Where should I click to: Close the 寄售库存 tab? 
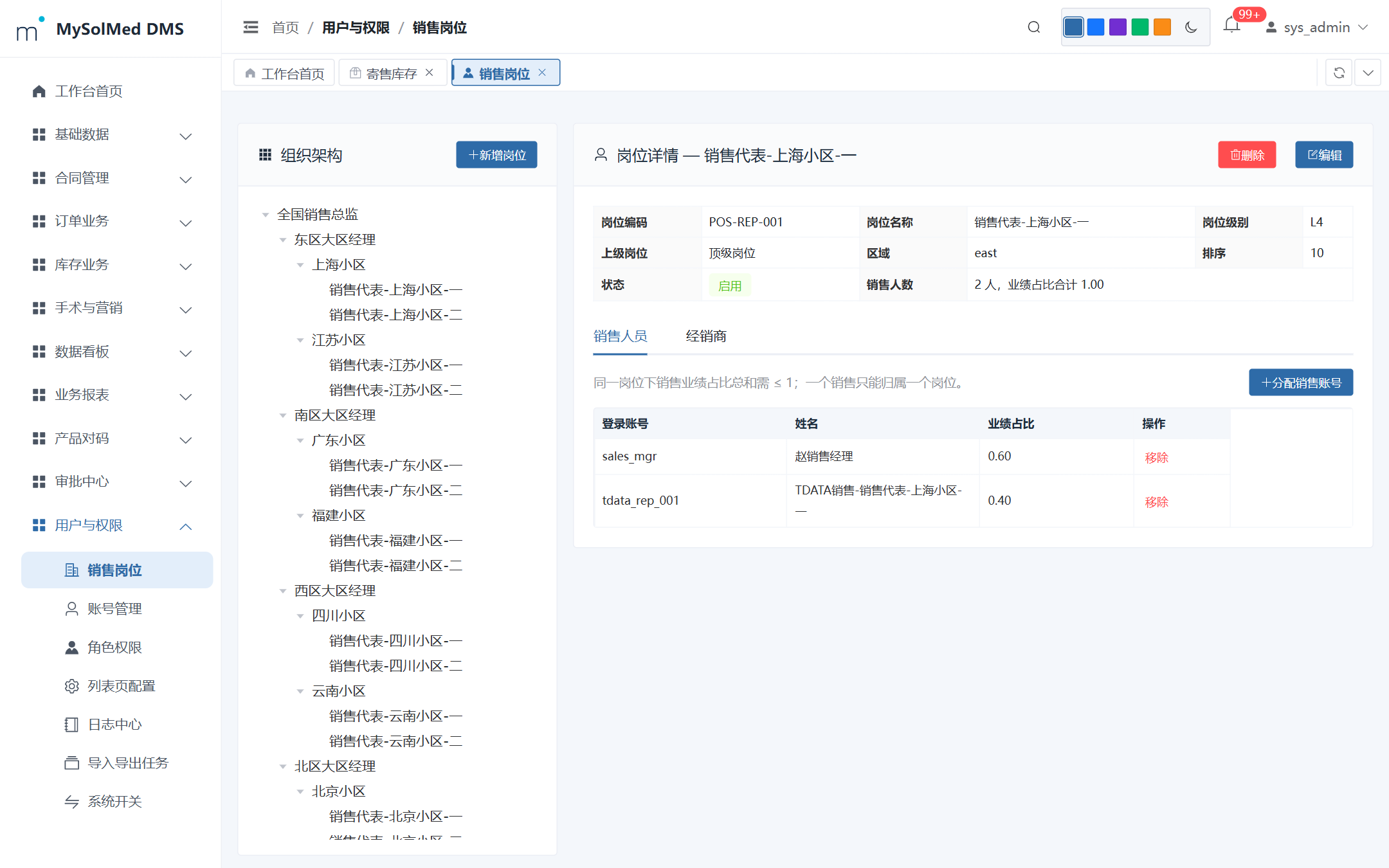click(x=430, y=73)
